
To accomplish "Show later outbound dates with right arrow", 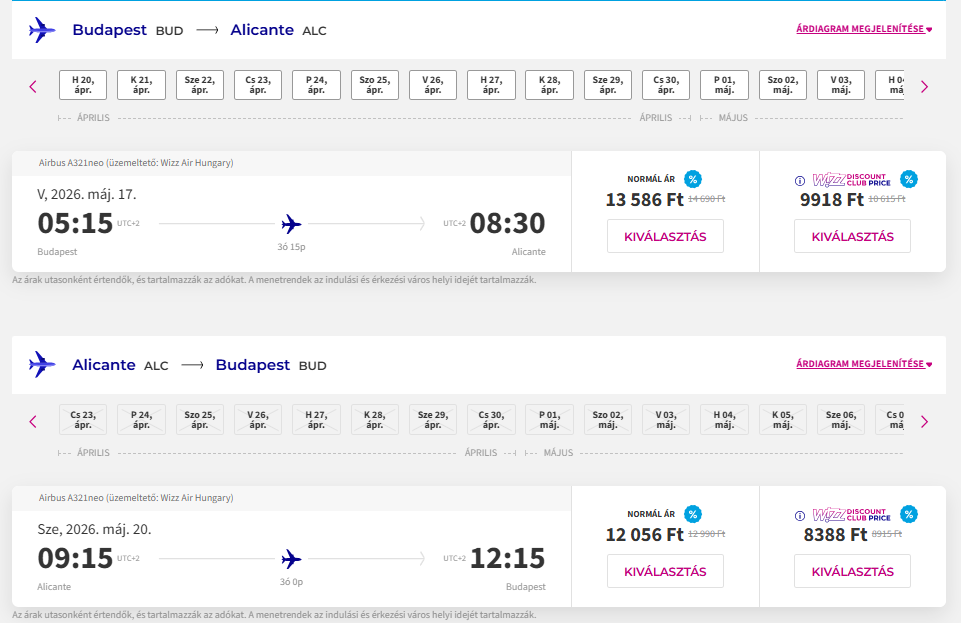I will coord(924,87).
